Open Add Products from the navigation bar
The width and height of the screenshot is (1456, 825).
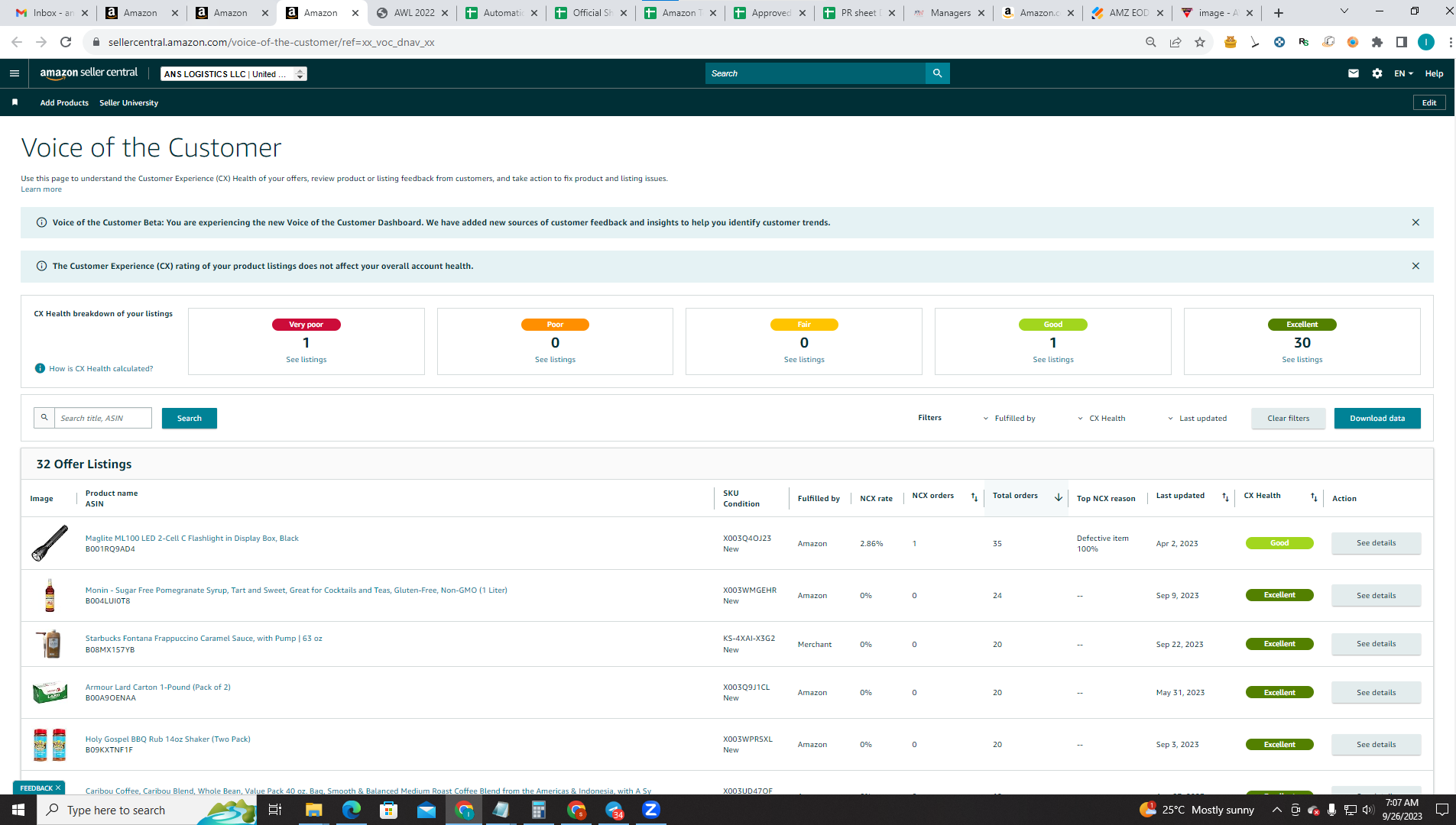pyautogui.click(x=64, y=103)
